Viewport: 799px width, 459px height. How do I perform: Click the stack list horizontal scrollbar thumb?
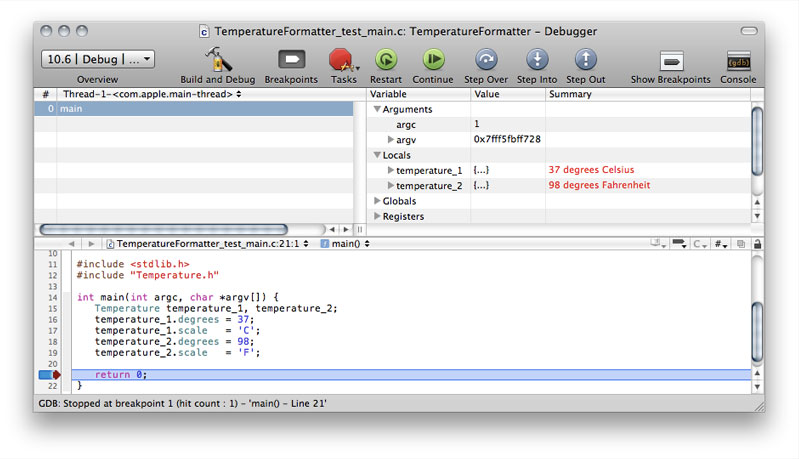coord(164,230)
